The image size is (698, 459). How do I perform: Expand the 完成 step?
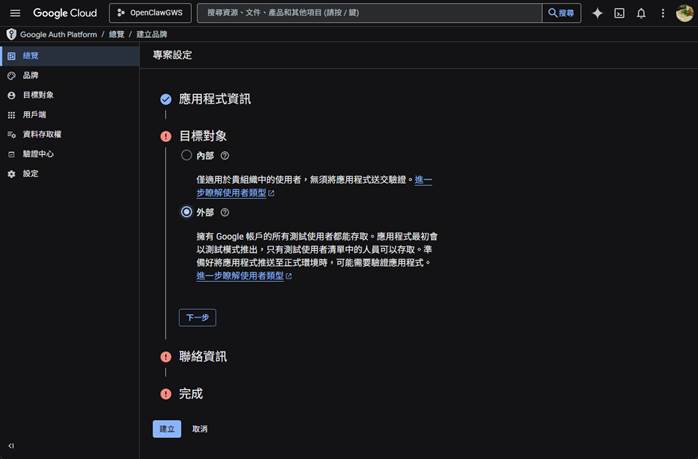click(190, 394)
